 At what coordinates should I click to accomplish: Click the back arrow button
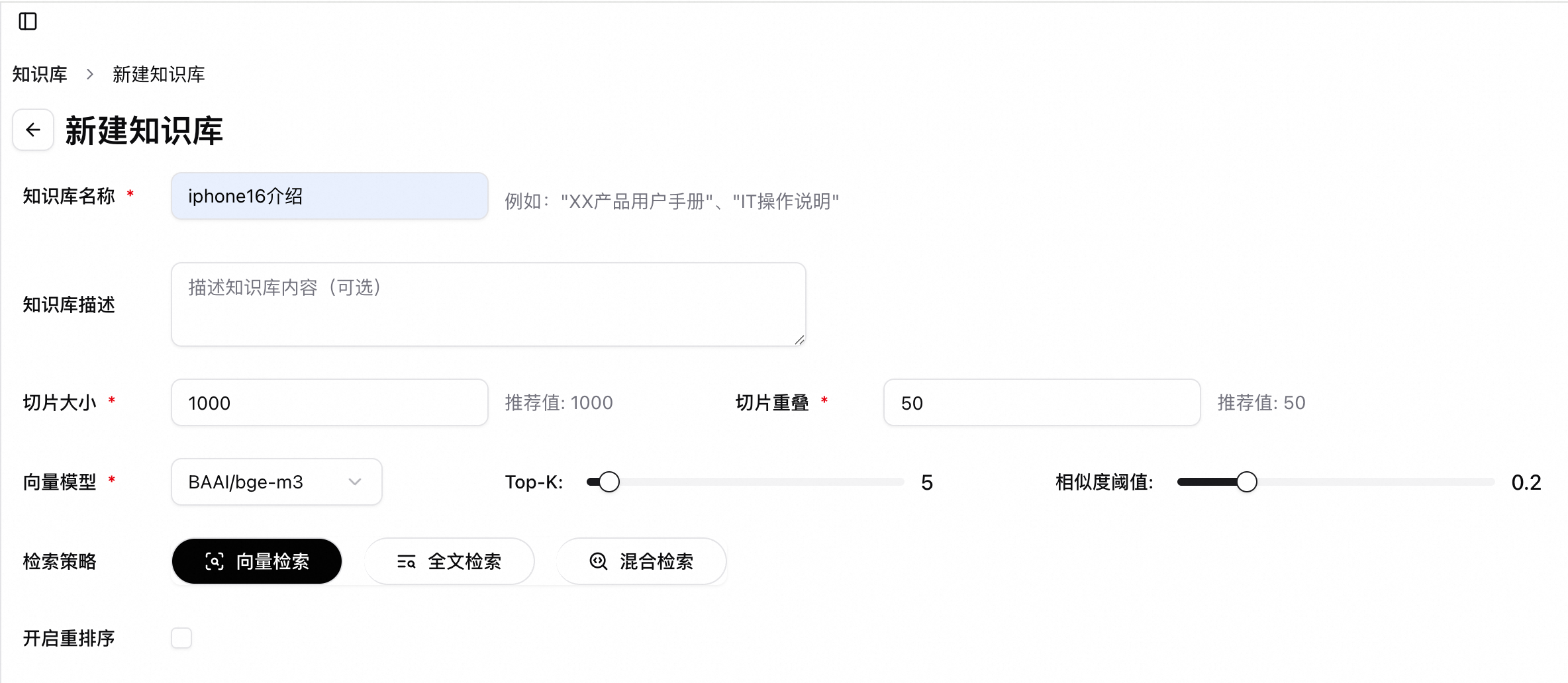[x=33, y=130]
